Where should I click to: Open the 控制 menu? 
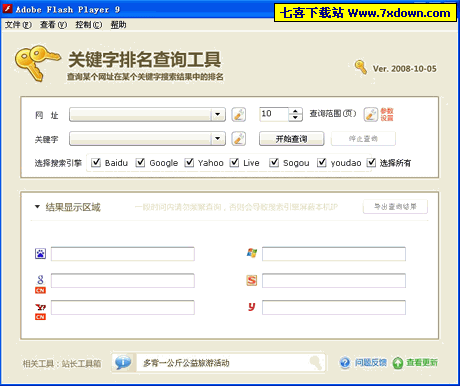coord(89,25)
